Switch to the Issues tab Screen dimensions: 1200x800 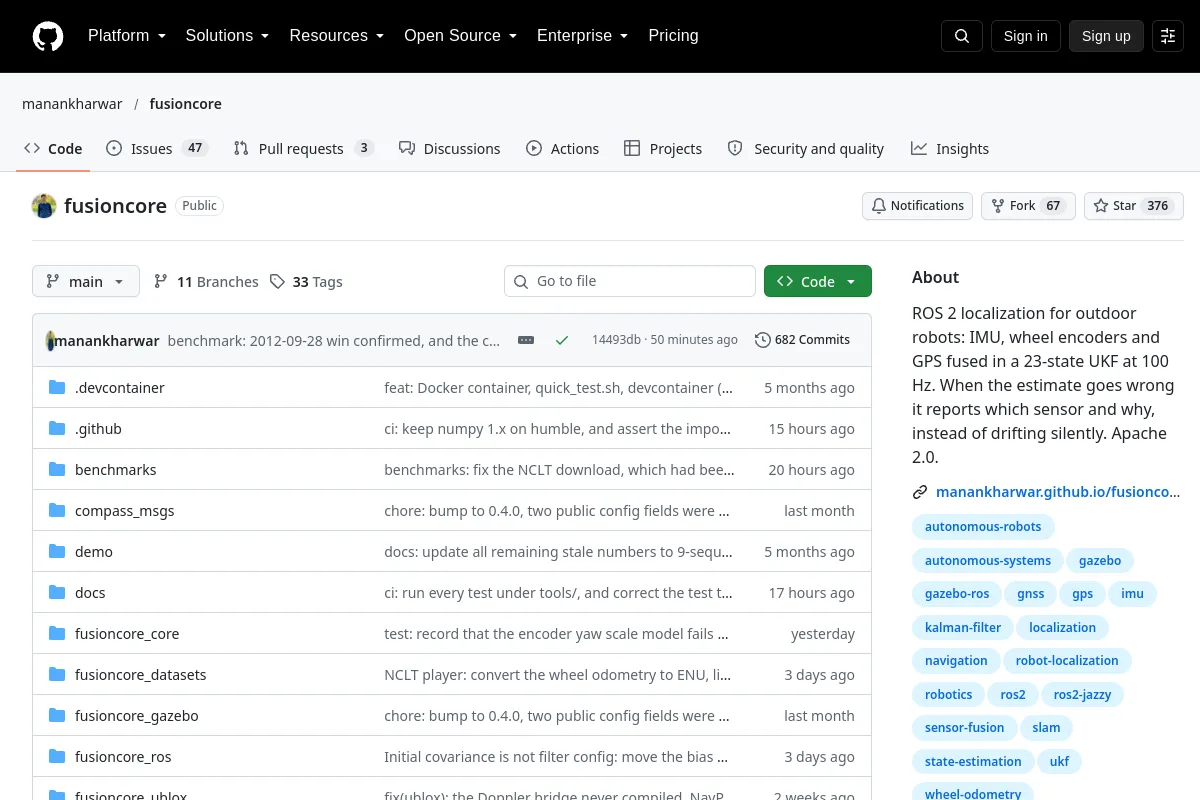coord(156,149)
